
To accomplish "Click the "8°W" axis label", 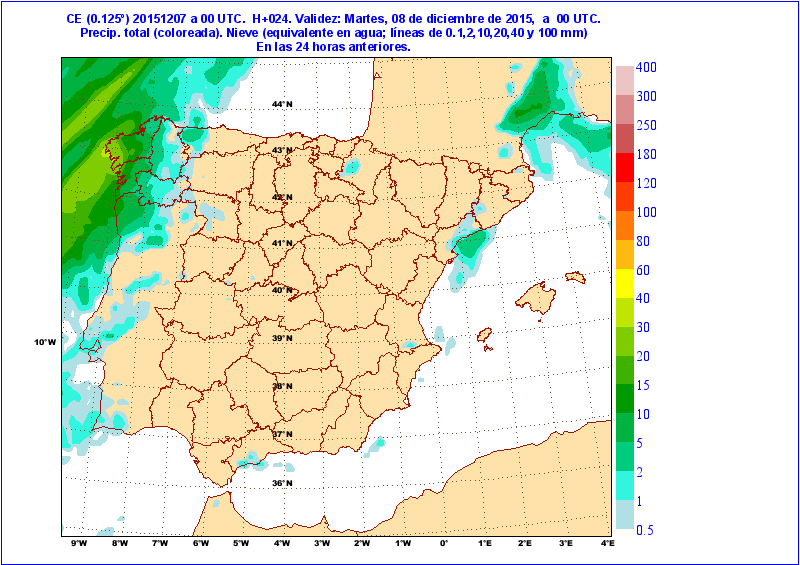I will pyautogui.click(x=119, y=544).
